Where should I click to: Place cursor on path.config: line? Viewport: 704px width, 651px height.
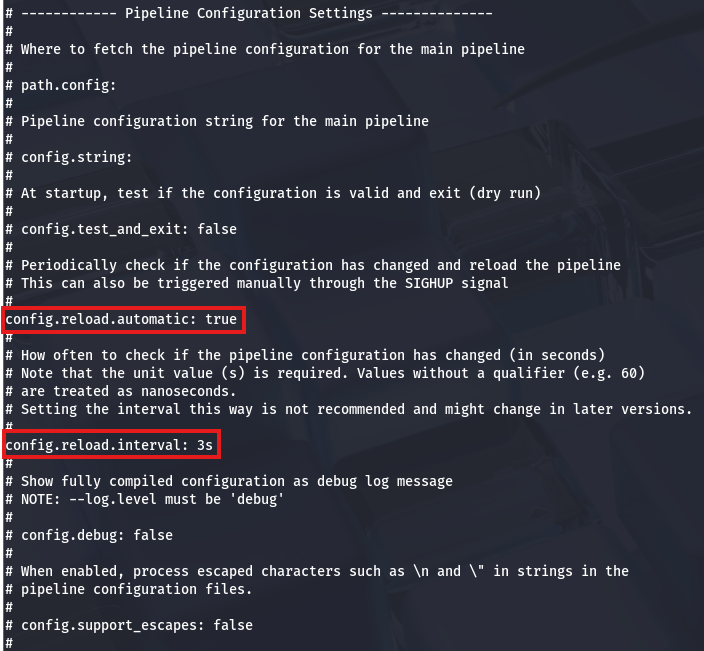68,85
